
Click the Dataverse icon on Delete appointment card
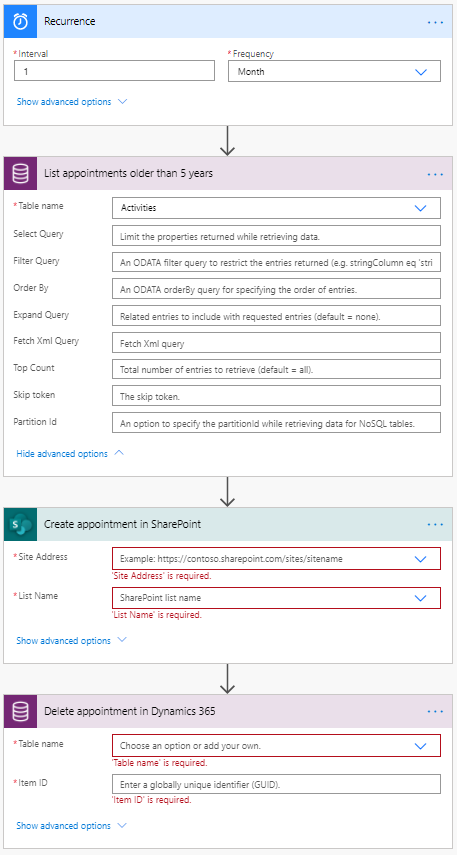coord(20,711)
